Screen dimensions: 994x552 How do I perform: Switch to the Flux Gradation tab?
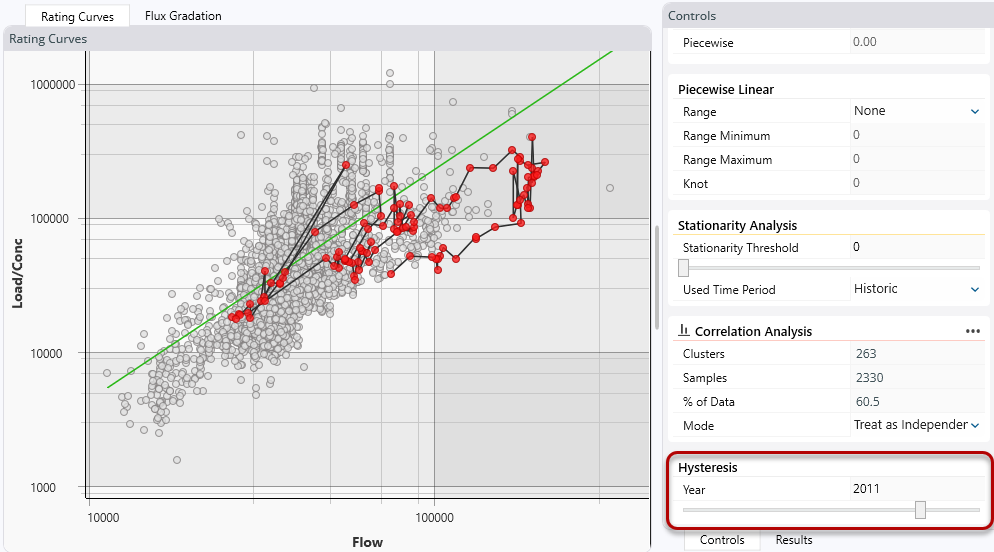tap(183, 16)
